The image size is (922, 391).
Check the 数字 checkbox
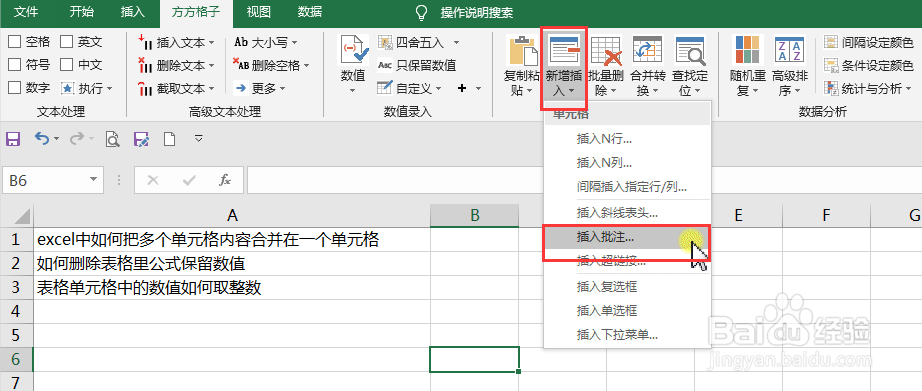pos(15,88)
